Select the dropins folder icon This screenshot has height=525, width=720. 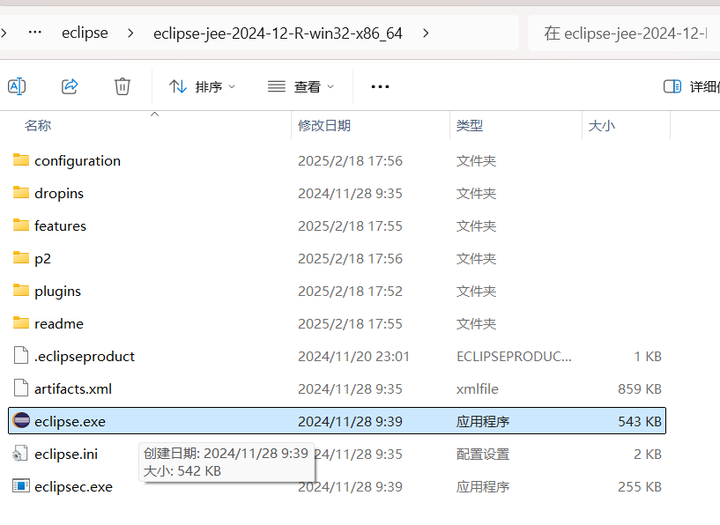(21, 192)
